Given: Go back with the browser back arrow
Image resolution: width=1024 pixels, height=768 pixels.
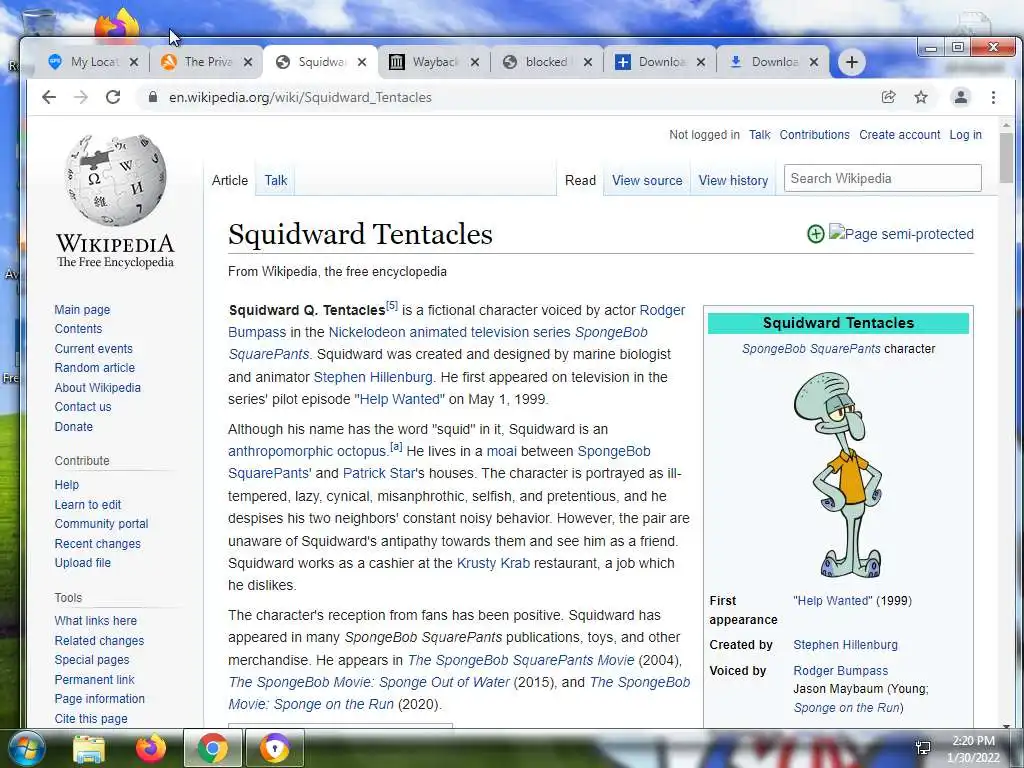Looking at the screenshot, I should click(49, 97).
